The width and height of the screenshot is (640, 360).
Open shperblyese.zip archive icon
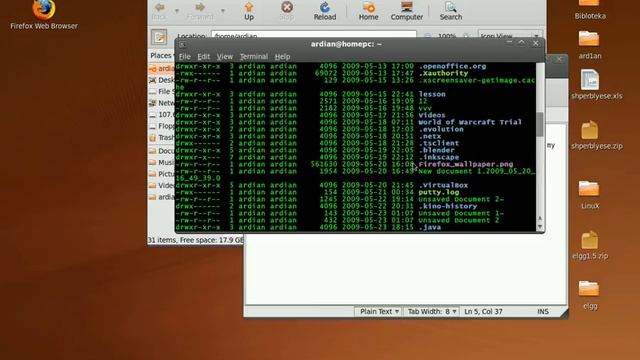pos(596,136)
